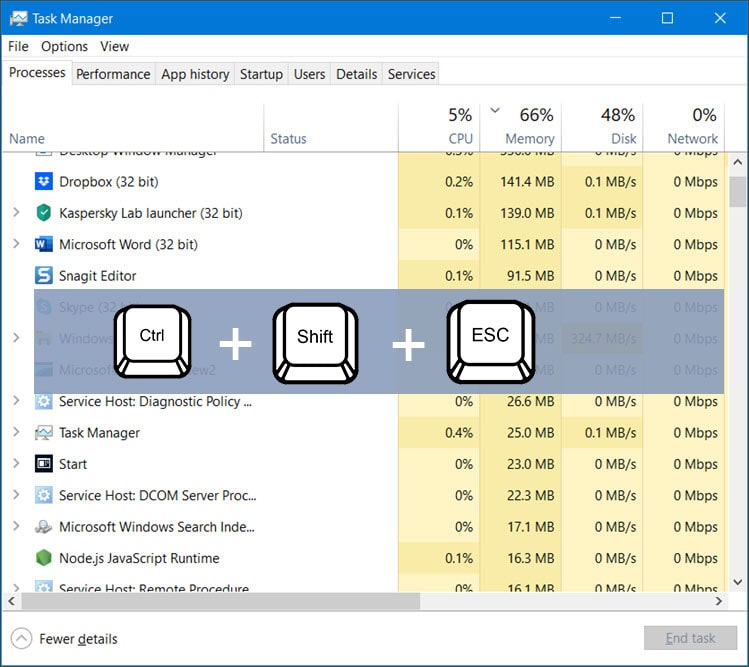Expand the Service Host: DCOM Server process

point(16,495)
